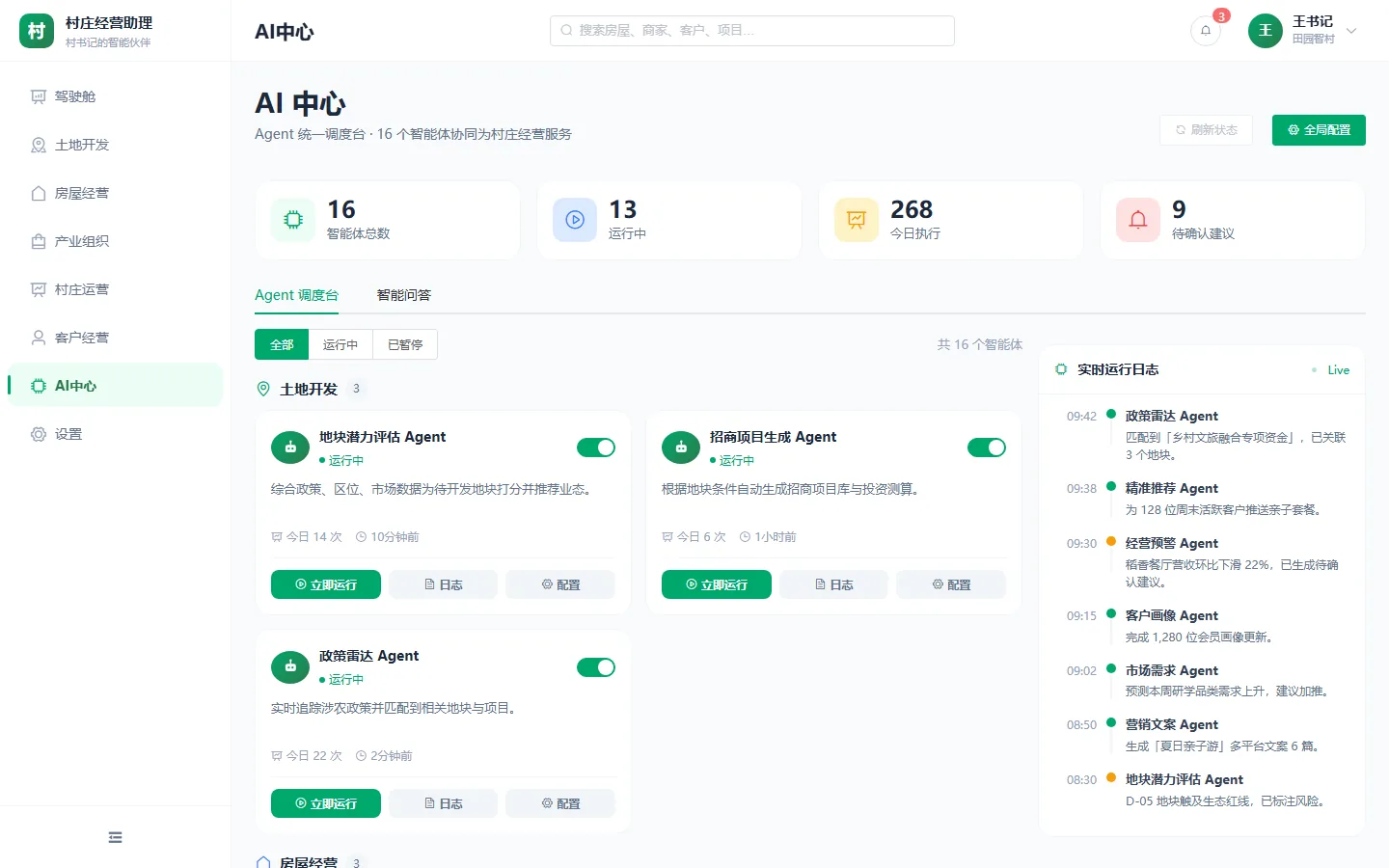Select the Agent 调度台 tab
Image resolution: width=1389 pixels, height=868 pixels.
tap(296, 295)
